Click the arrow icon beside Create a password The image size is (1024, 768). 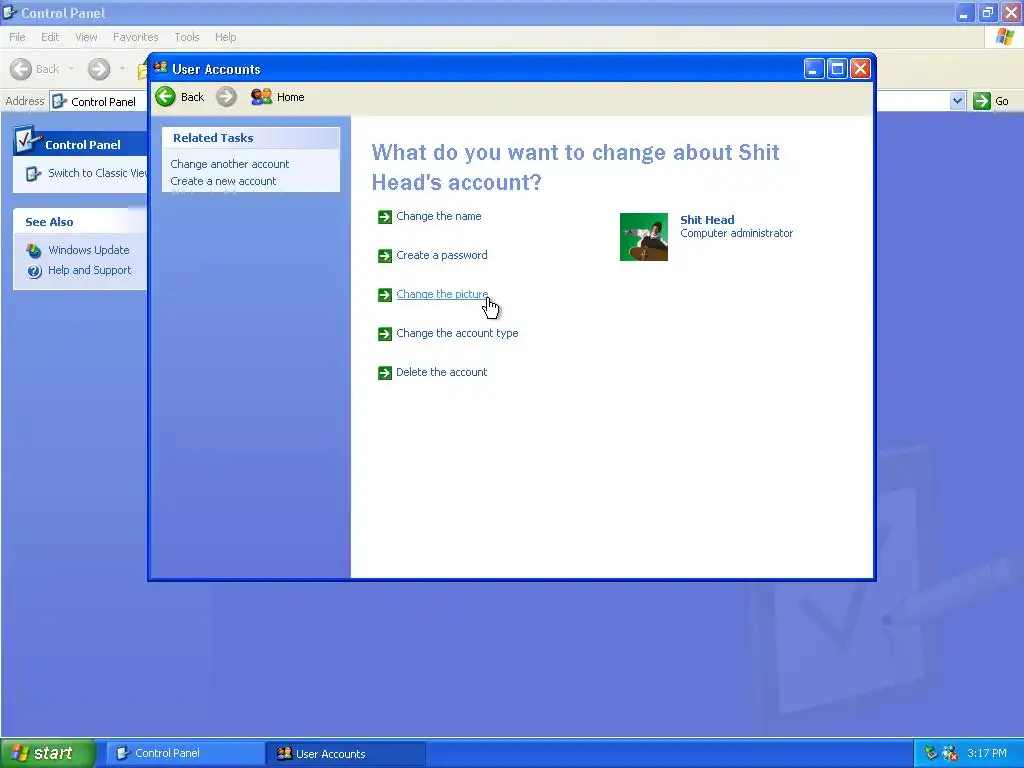click(x=385, y=256)
